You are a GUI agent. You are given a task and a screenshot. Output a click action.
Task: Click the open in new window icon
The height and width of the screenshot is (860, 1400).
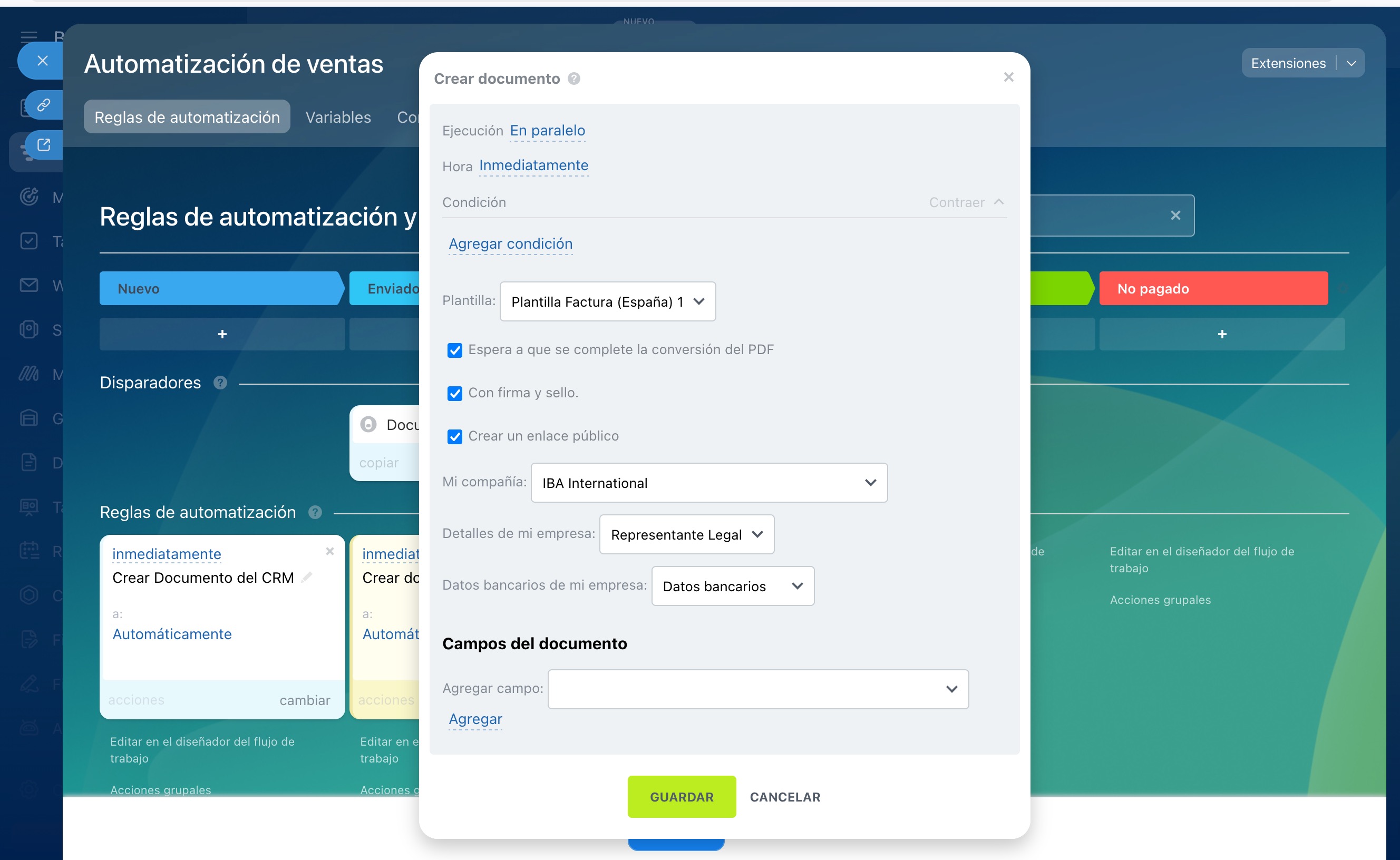point(44,144)
